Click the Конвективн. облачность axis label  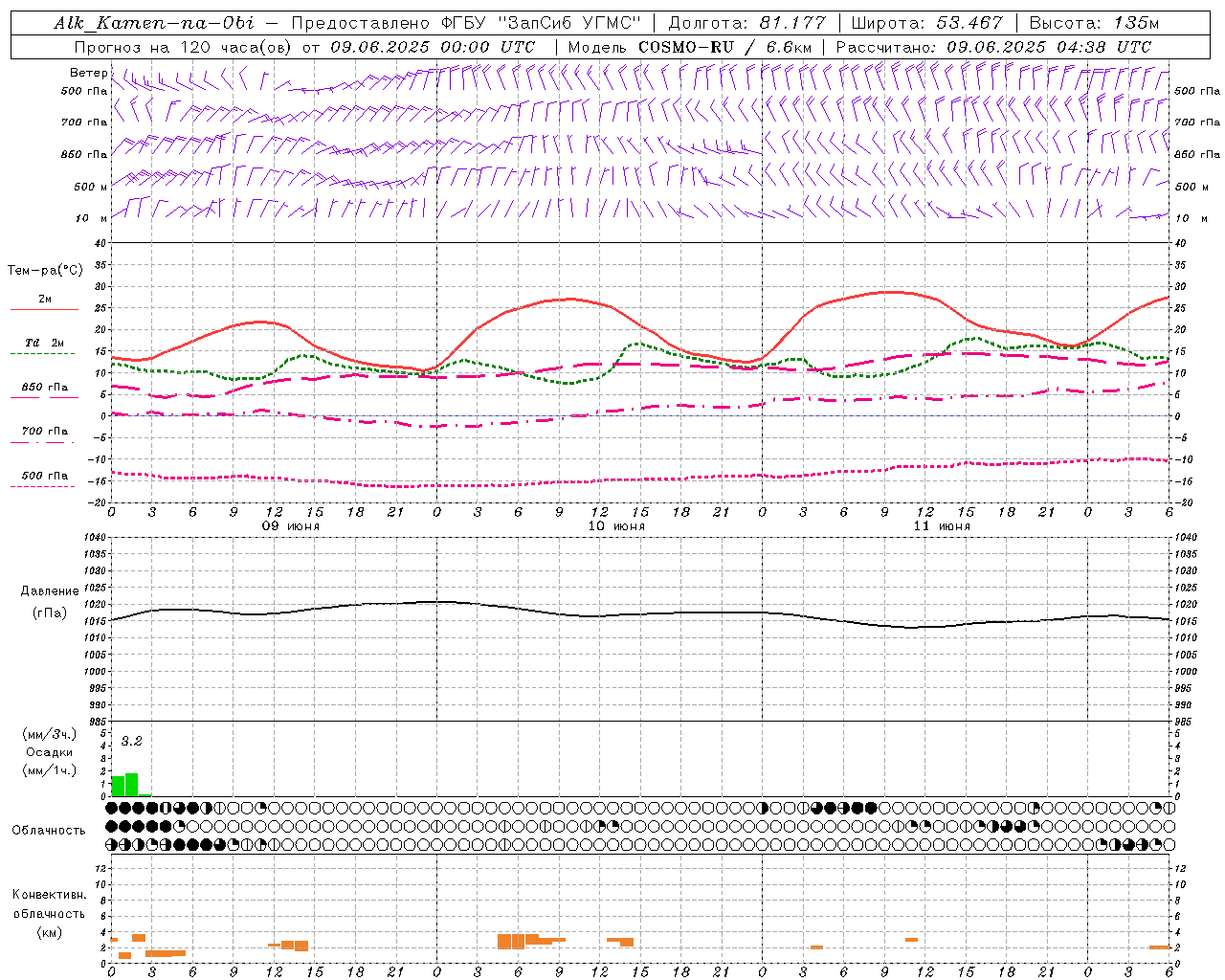(x=50, y=913)
